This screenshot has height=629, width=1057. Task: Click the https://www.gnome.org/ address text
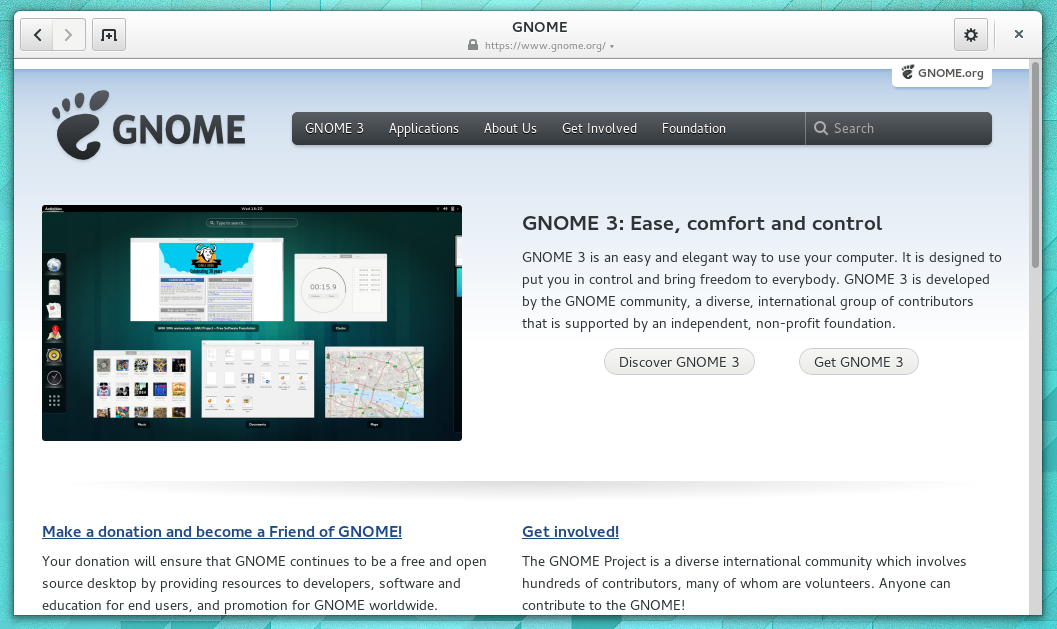click(x=545, y=46)
